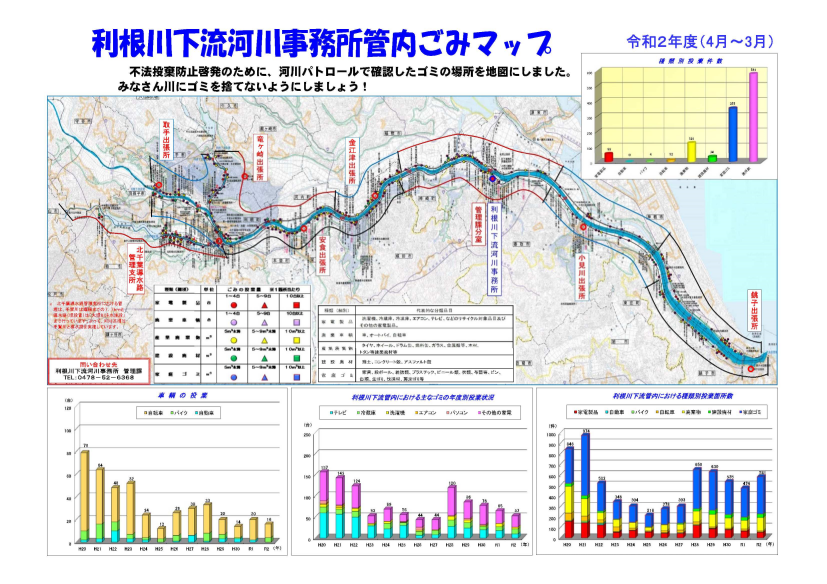Click the blue ring marker above 利根川下流河川事務所 label
Screen dimensions: 827x584
492,179
